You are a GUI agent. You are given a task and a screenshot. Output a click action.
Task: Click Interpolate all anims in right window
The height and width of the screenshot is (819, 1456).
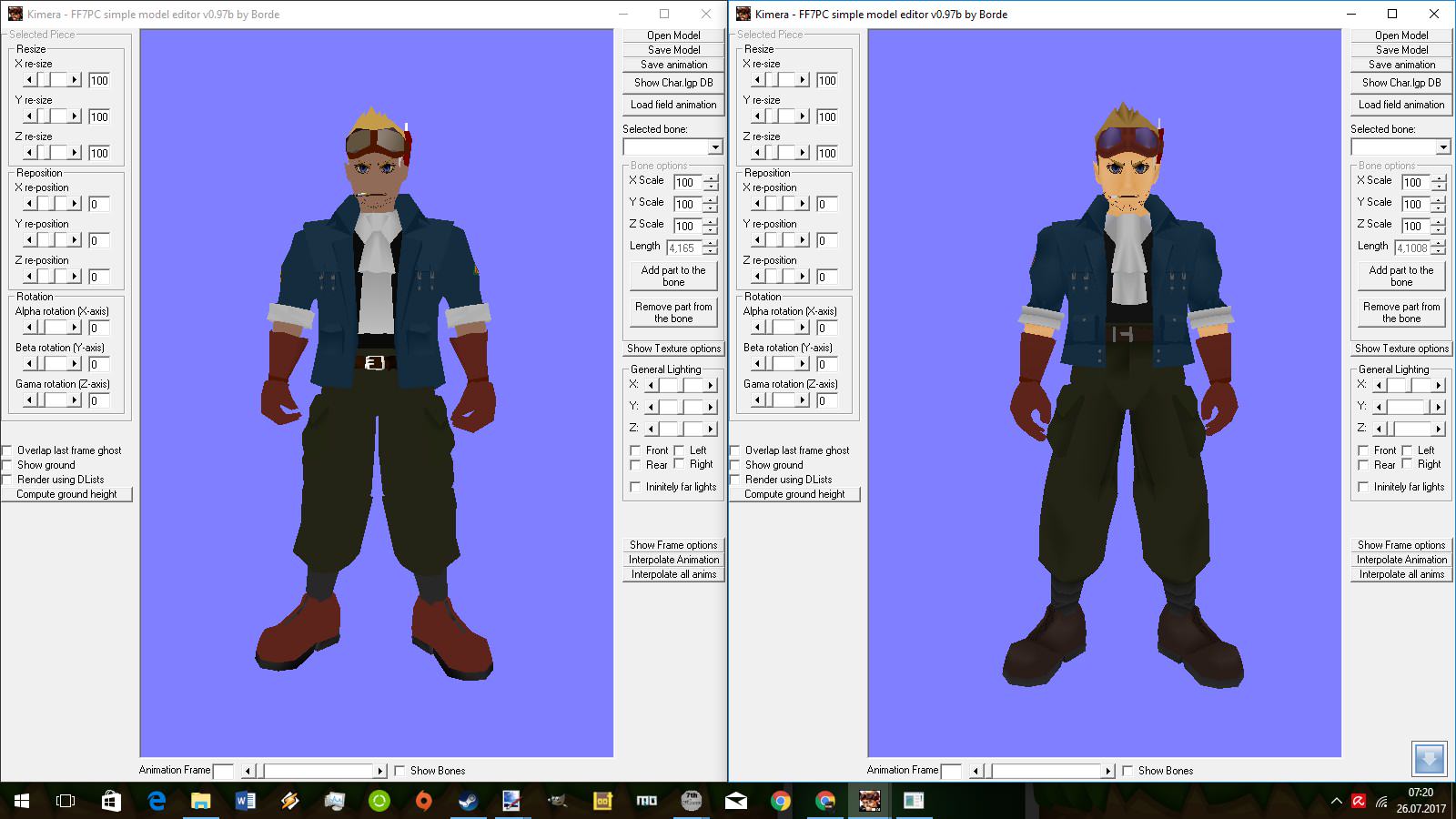pyautogui.click(x=1401, y=574)
